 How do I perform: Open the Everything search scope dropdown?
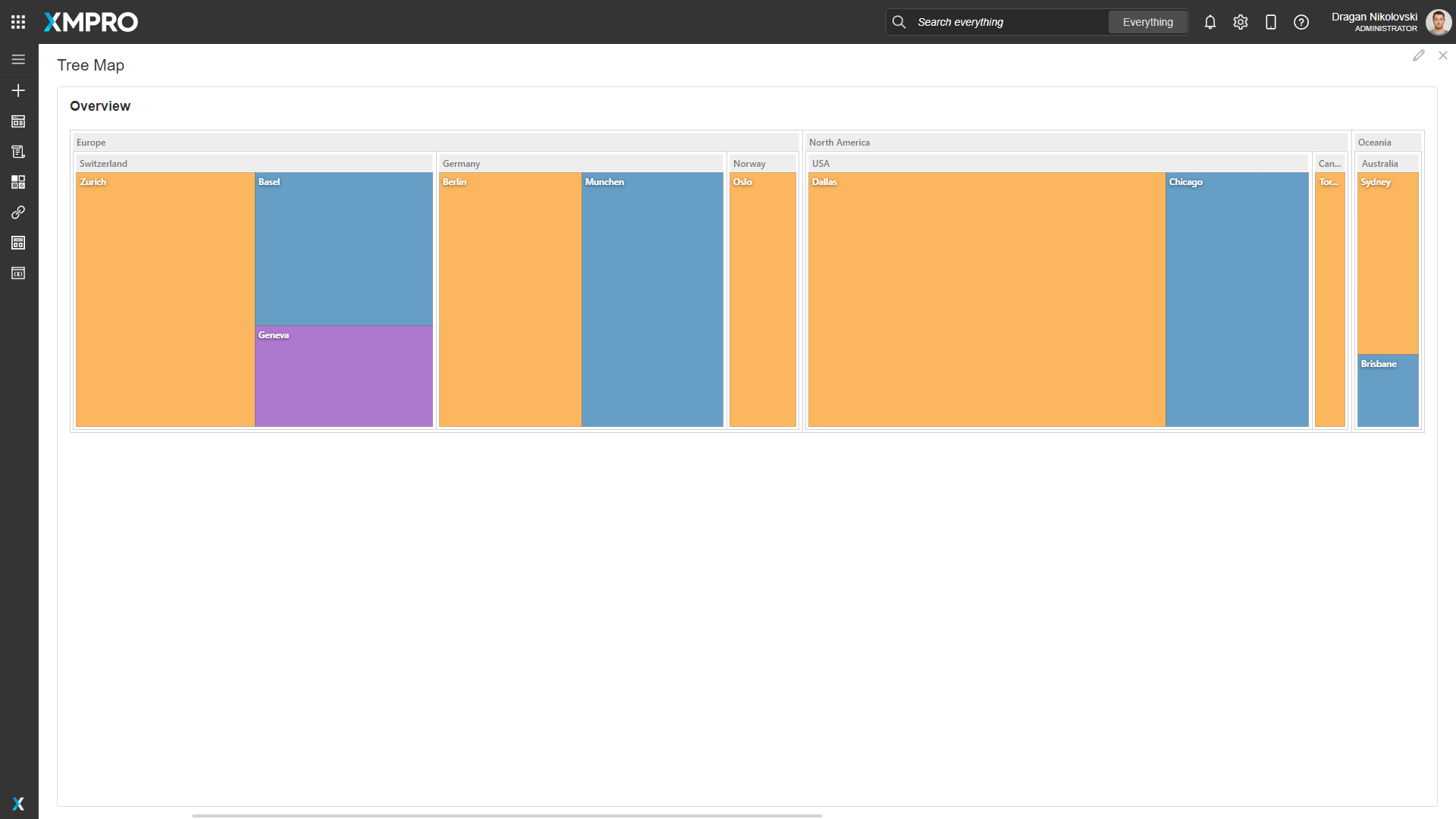coord(1147,22)
